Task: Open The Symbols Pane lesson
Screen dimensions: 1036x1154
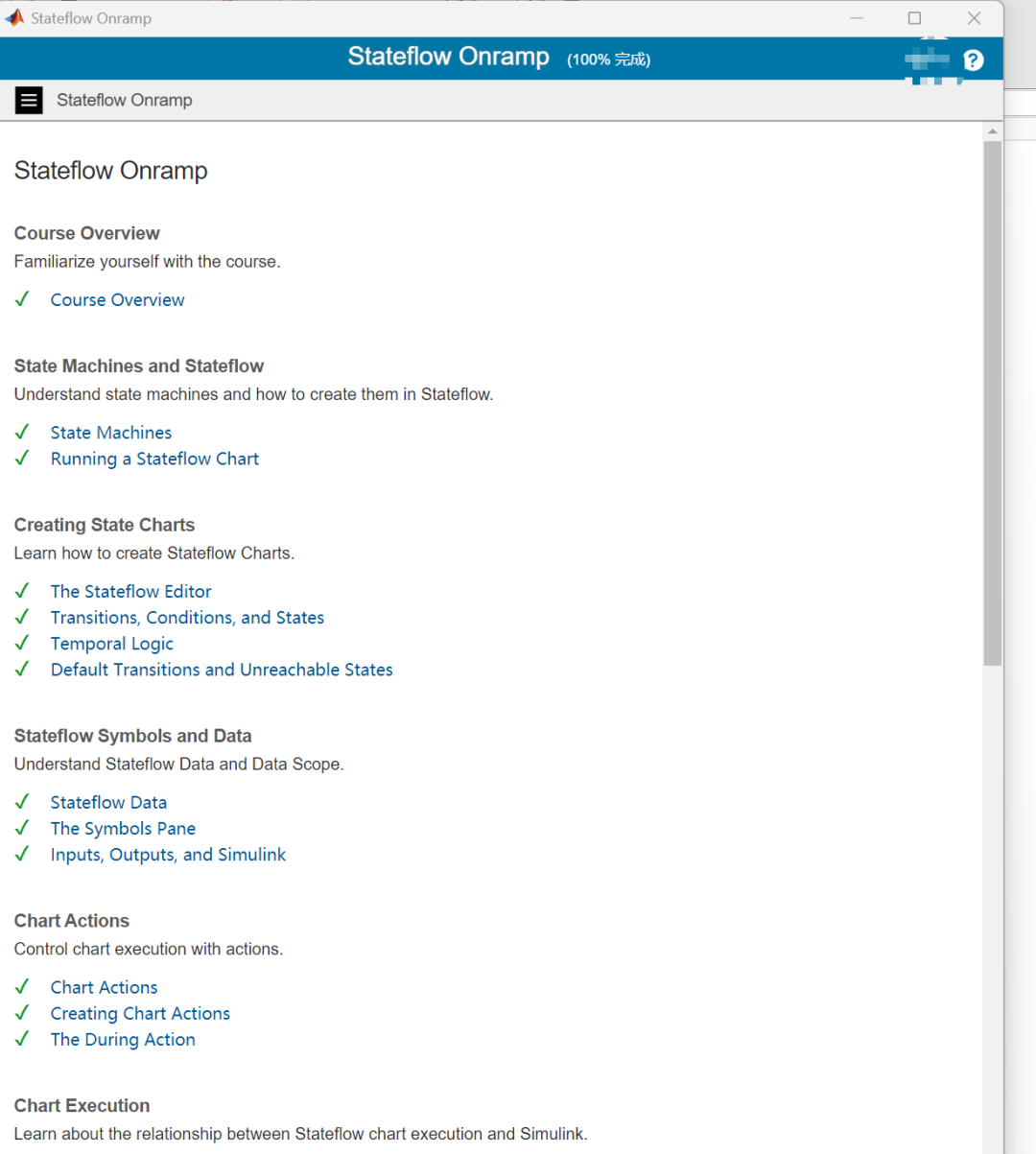Action: pos(123,829)
